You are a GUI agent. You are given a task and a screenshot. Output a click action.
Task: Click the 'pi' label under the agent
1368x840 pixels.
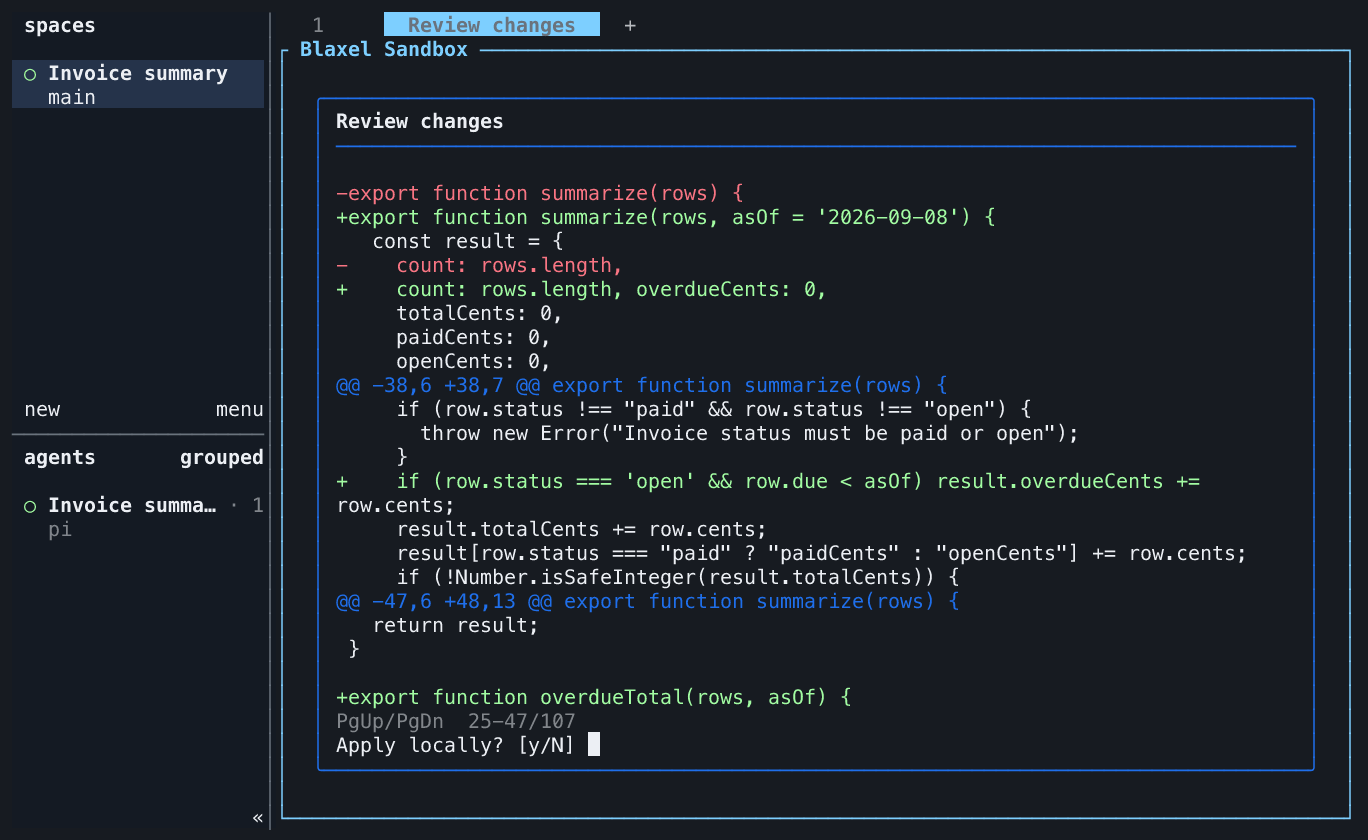pyautogui.click(x=60, y=530)
